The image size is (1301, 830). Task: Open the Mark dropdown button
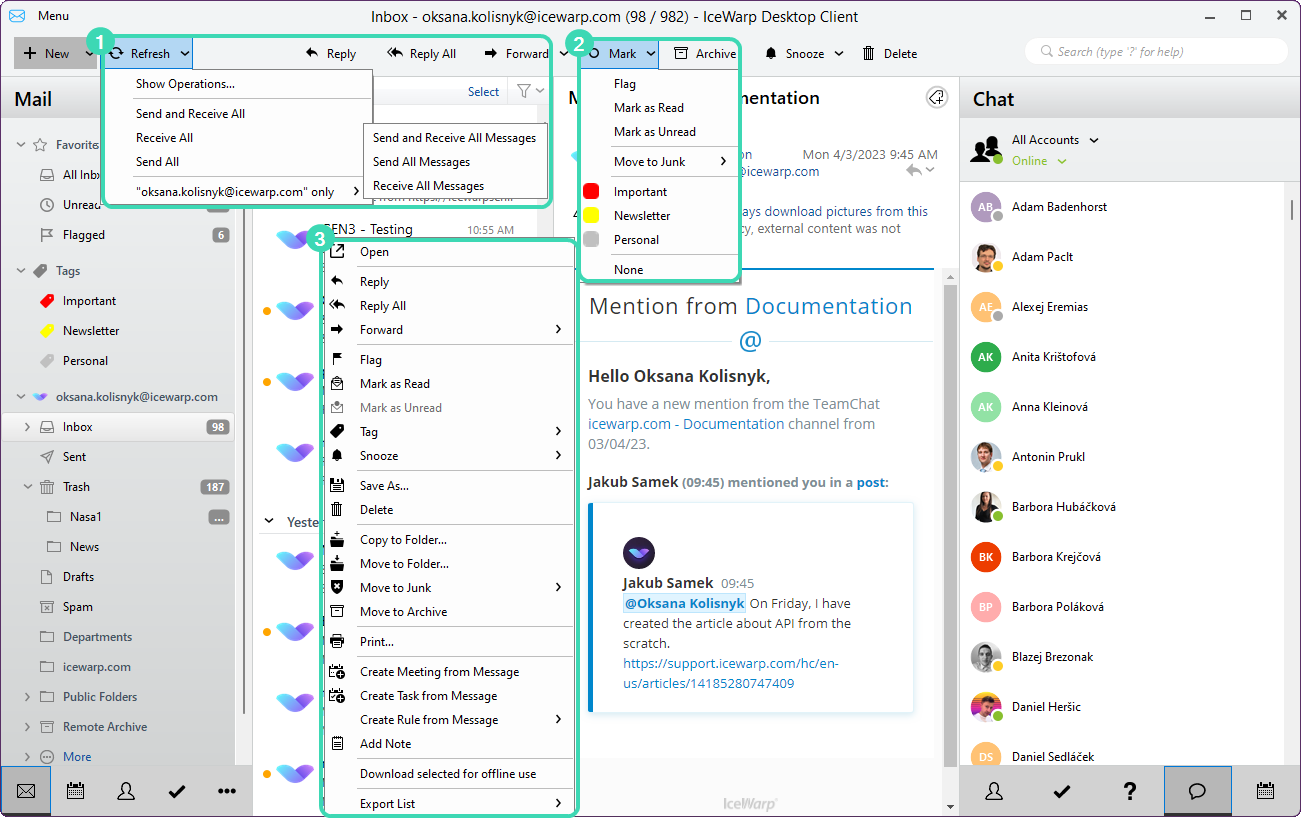click(x=622, y=54)
